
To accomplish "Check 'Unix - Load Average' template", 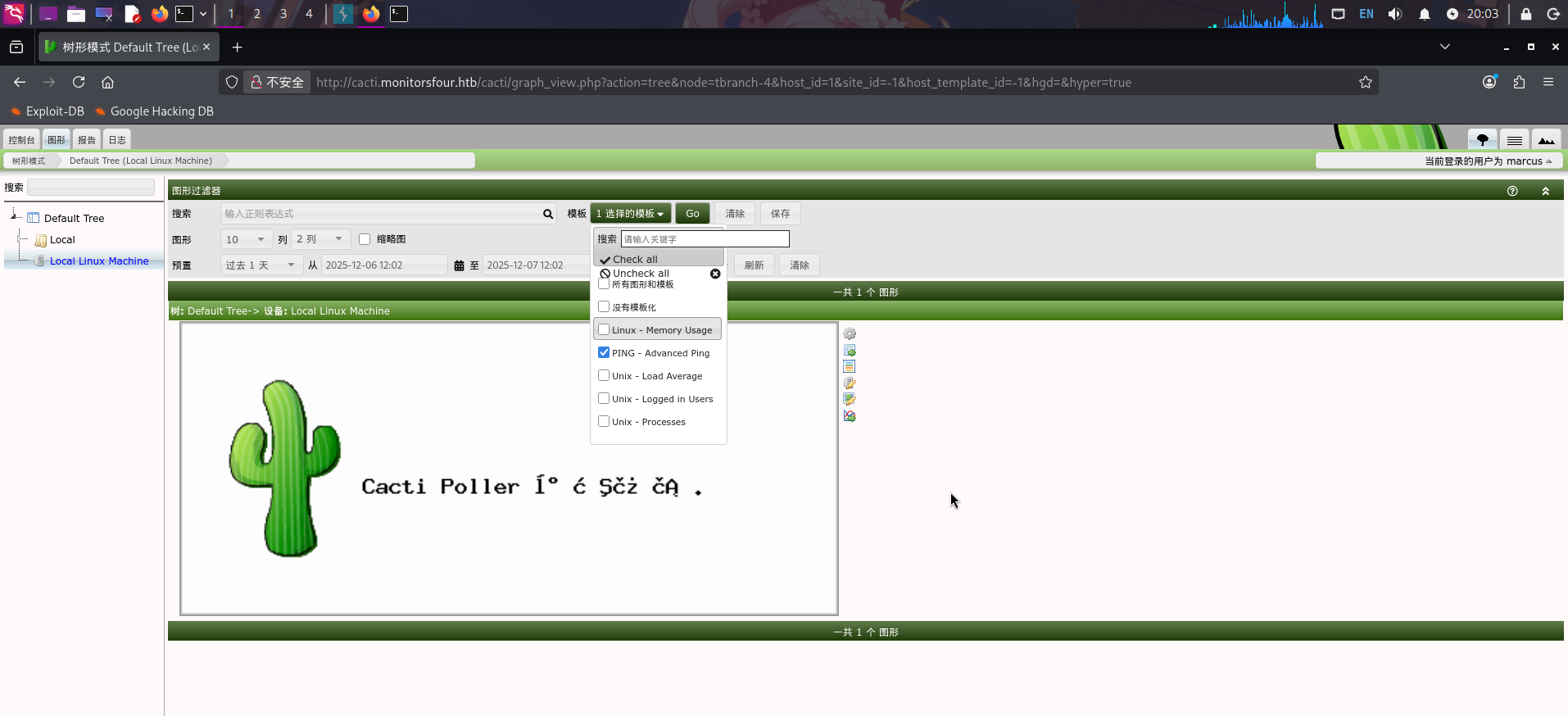I will coord(604,375).
